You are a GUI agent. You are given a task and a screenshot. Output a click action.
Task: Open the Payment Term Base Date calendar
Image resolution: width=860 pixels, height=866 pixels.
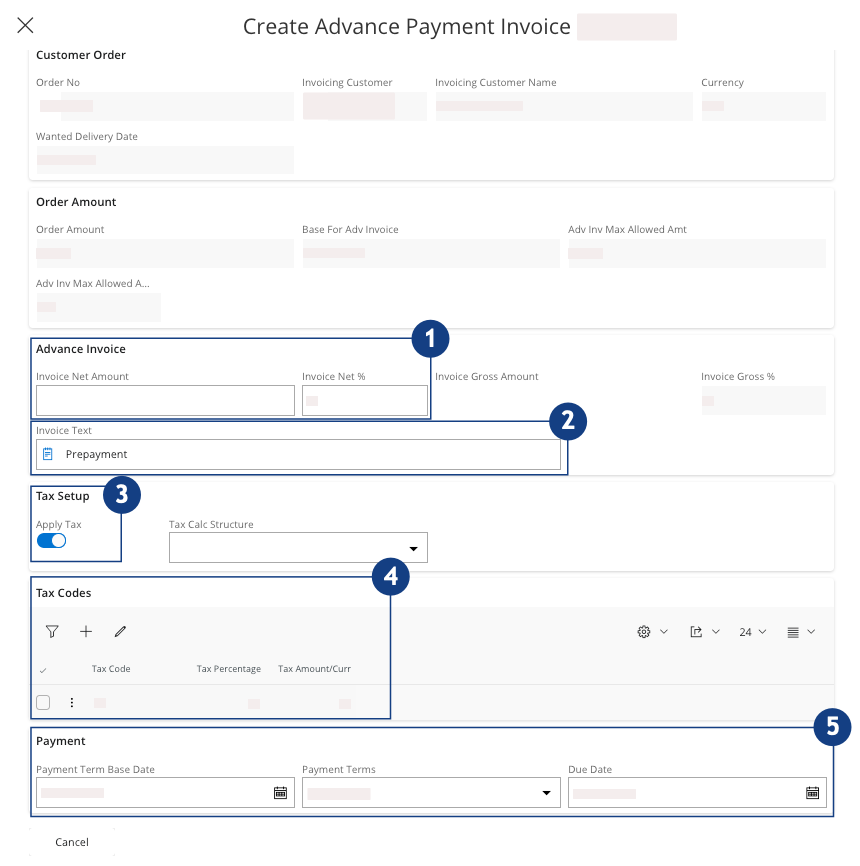click(x=280, y=793)
